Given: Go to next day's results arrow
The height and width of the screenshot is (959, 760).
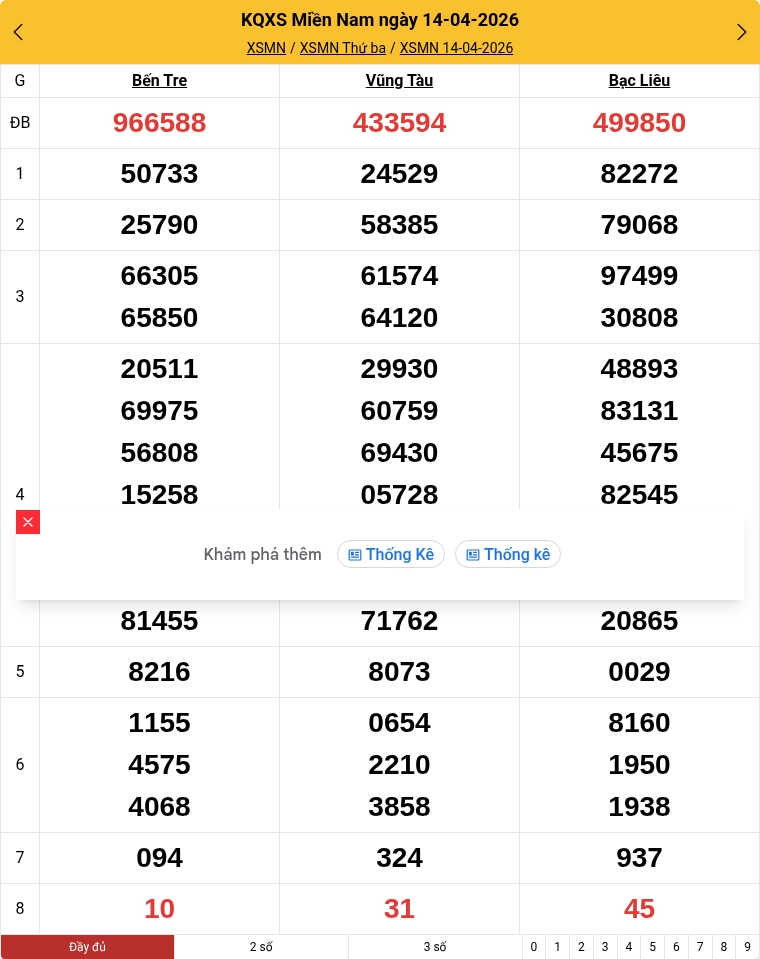Looking at the screenshot, I should [x=741, y=32].
